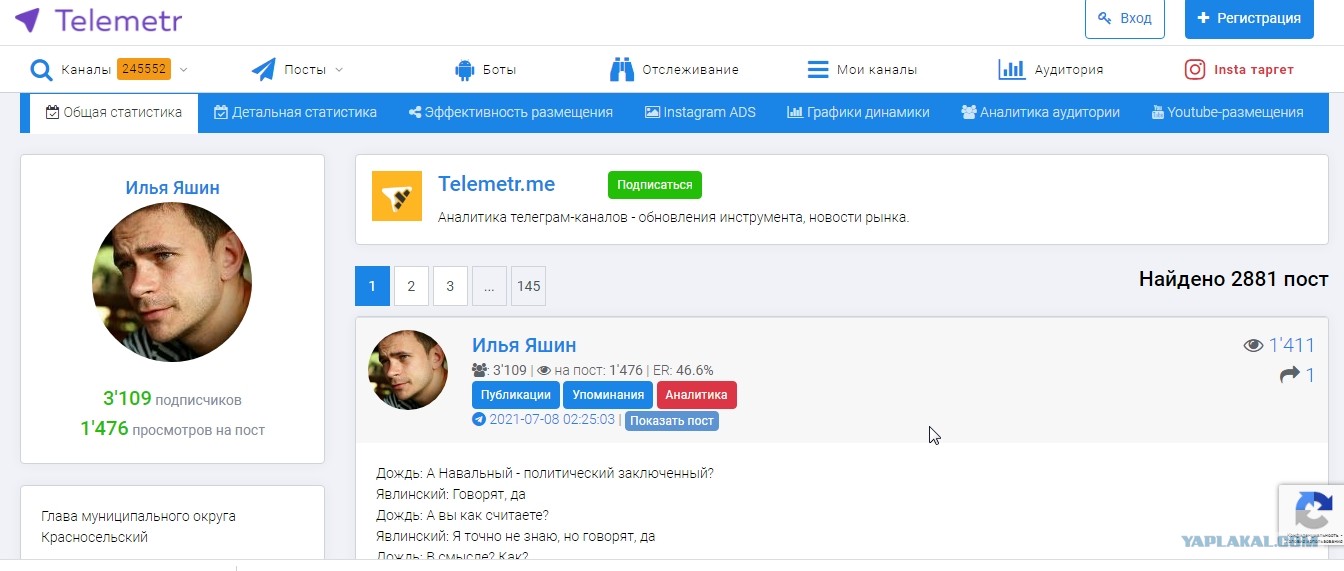1344x571 pixels.
Task: Click the bar chart icon for Аудитория
Action: click(x=1012, y=69)
